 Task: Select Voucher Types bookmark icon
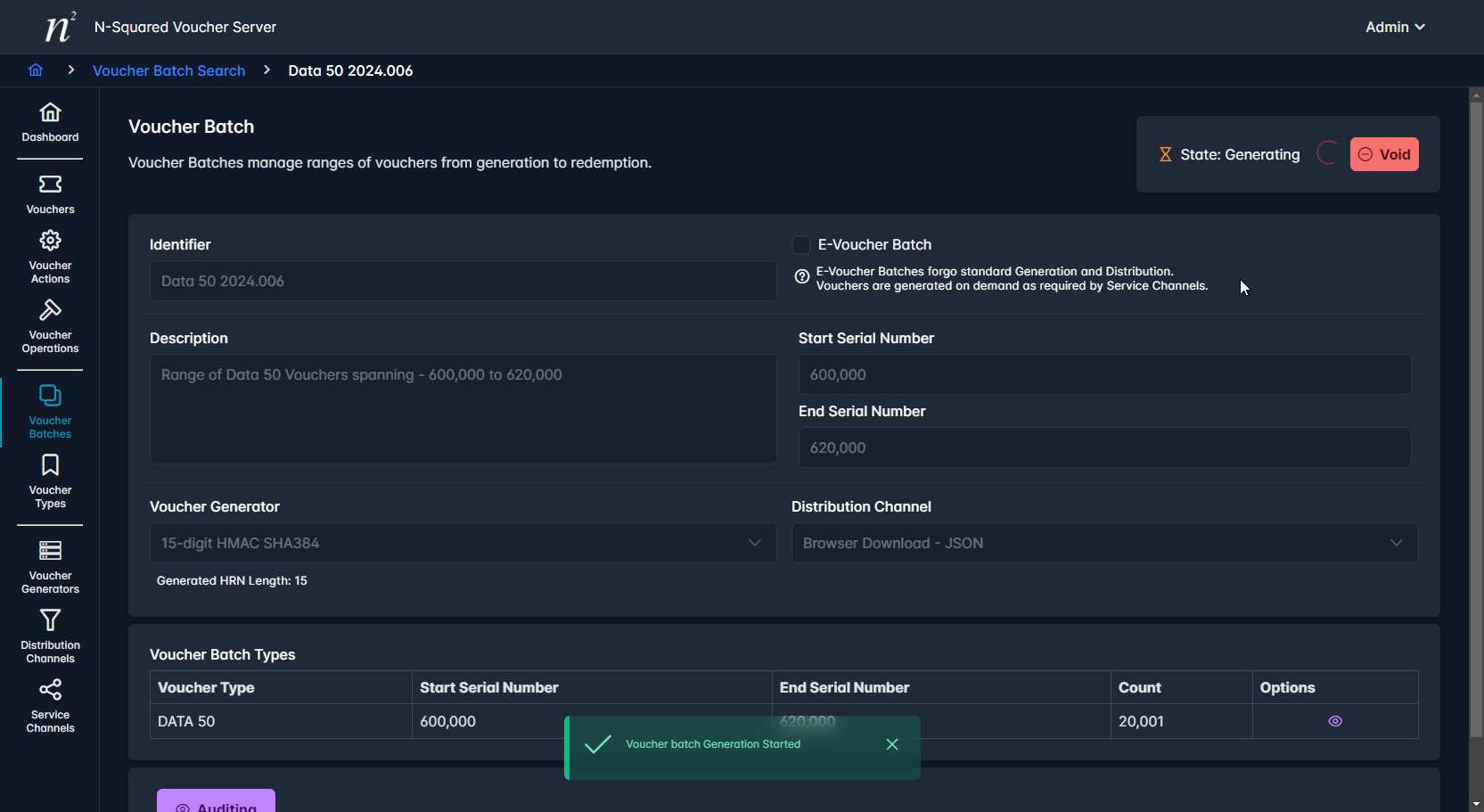click(50, 465)
